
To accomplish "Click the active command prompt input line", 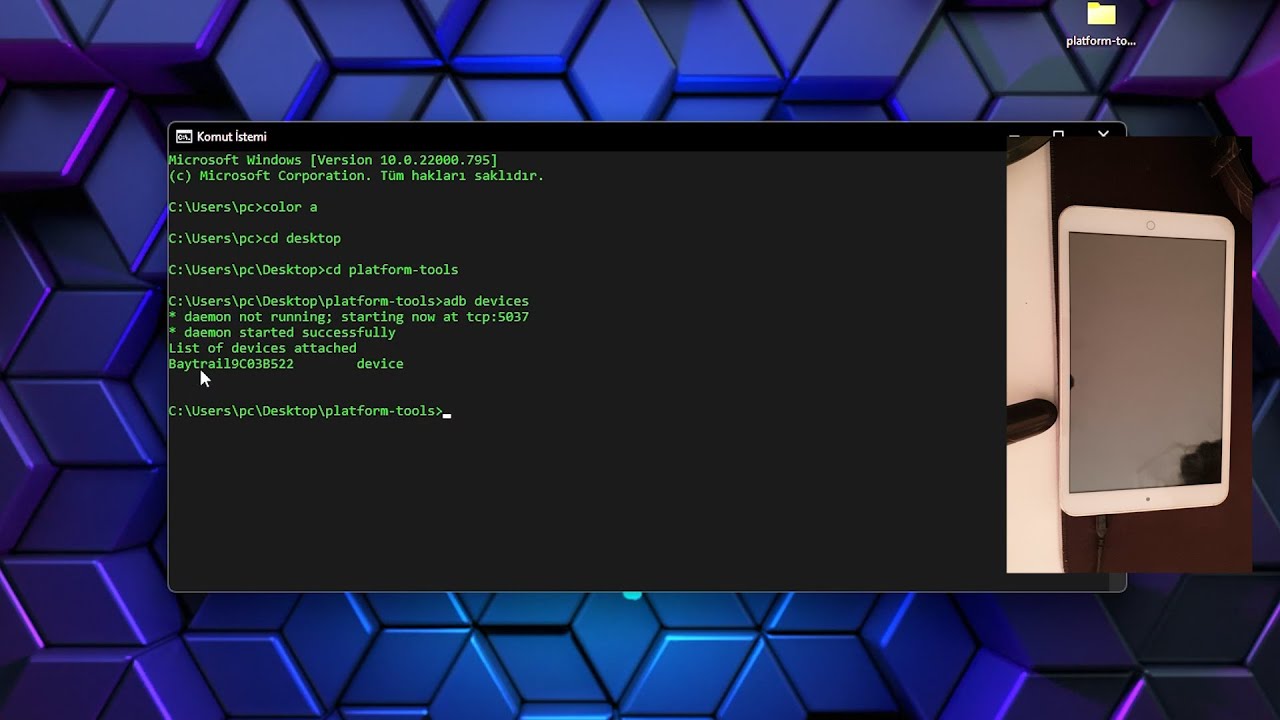I will coord(310,411).
